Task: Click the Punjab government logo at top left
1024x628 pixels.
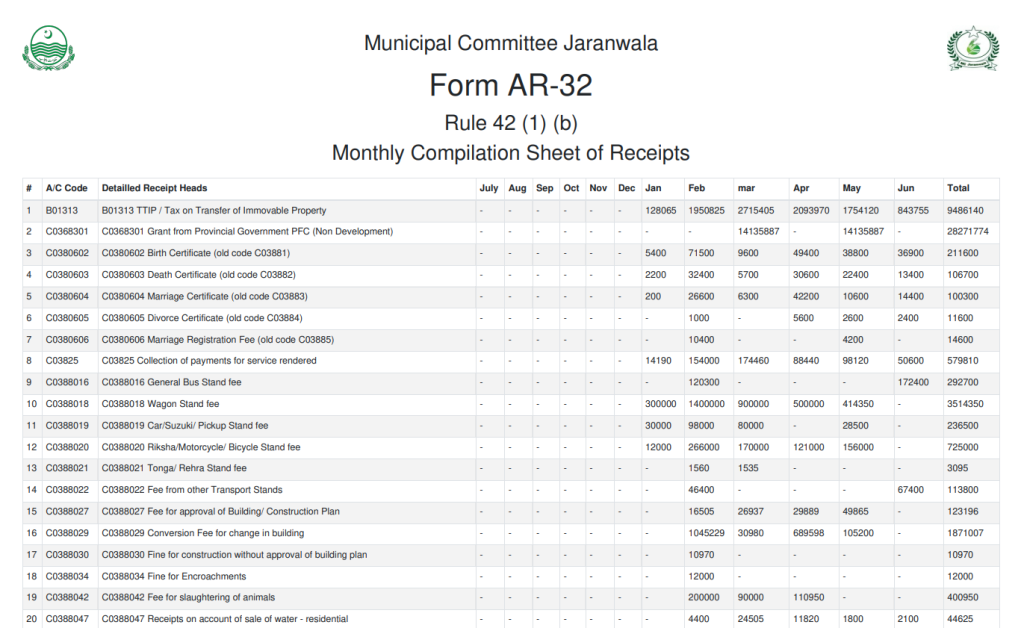Action: [48, 47]
